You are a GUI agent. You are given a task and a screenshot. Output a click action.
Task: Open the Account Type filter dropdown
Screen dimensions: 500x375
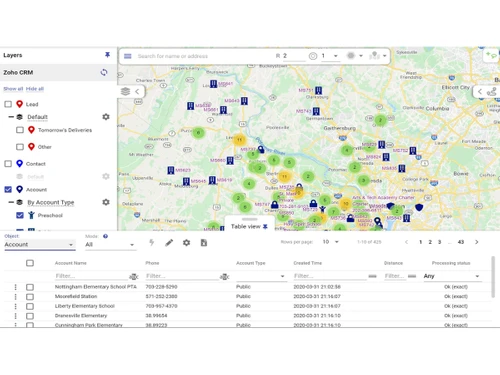pos(261,276)
